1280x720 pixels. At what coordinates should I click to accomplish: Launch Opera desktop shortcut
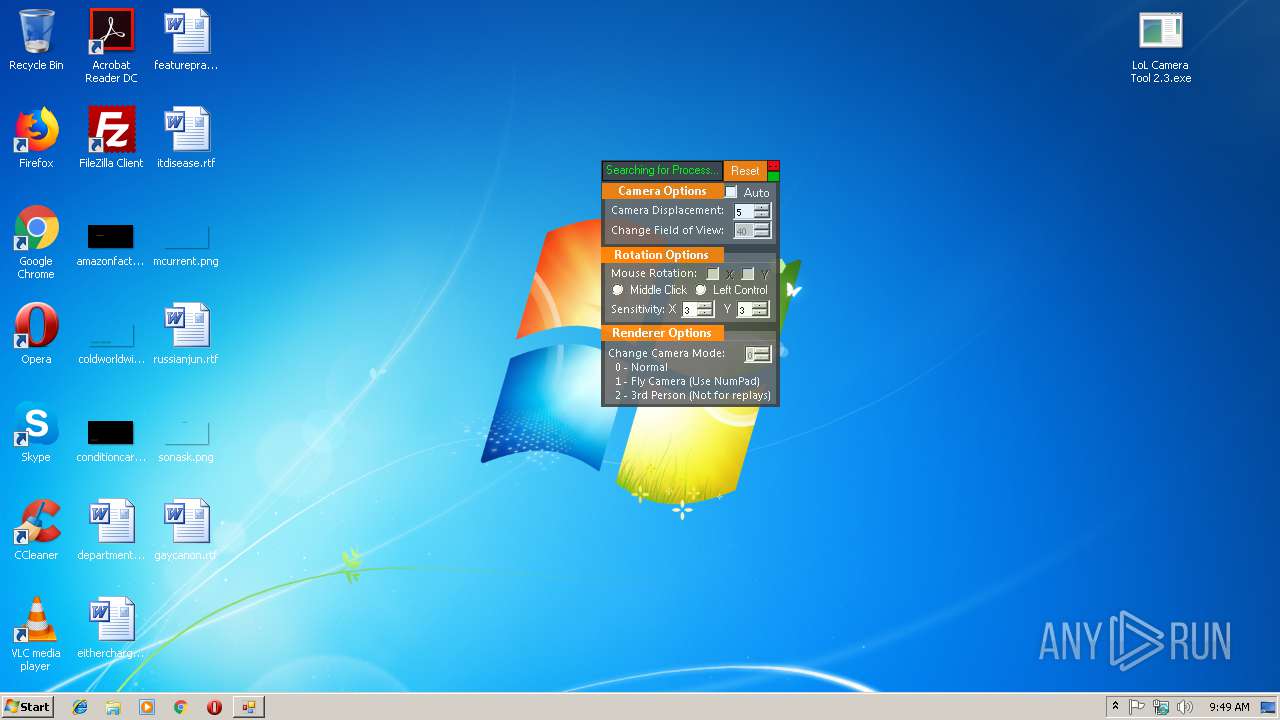[x=36, y=335]
